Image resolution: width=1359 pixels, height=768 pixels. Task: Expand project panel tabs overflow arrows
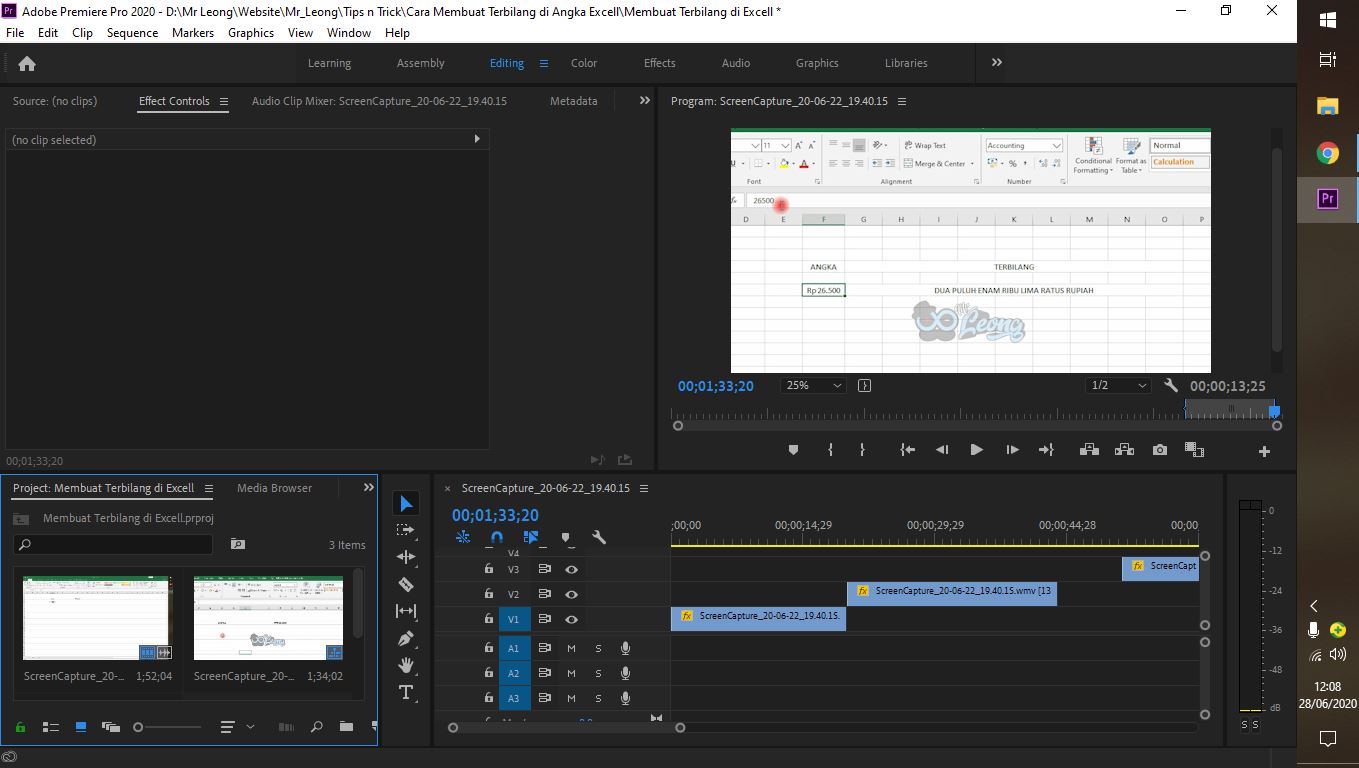click(x=368, y=487)
